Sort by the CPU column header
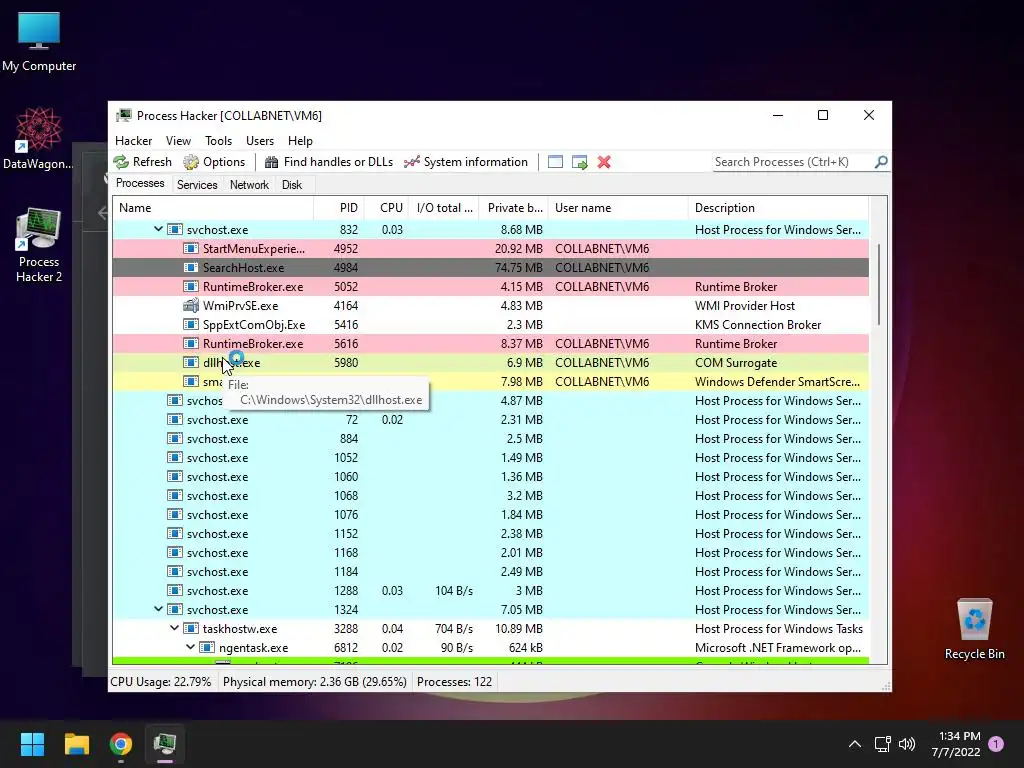This screenshot has height=768, width=1024. pyautogui.click(x=386, y=208)
